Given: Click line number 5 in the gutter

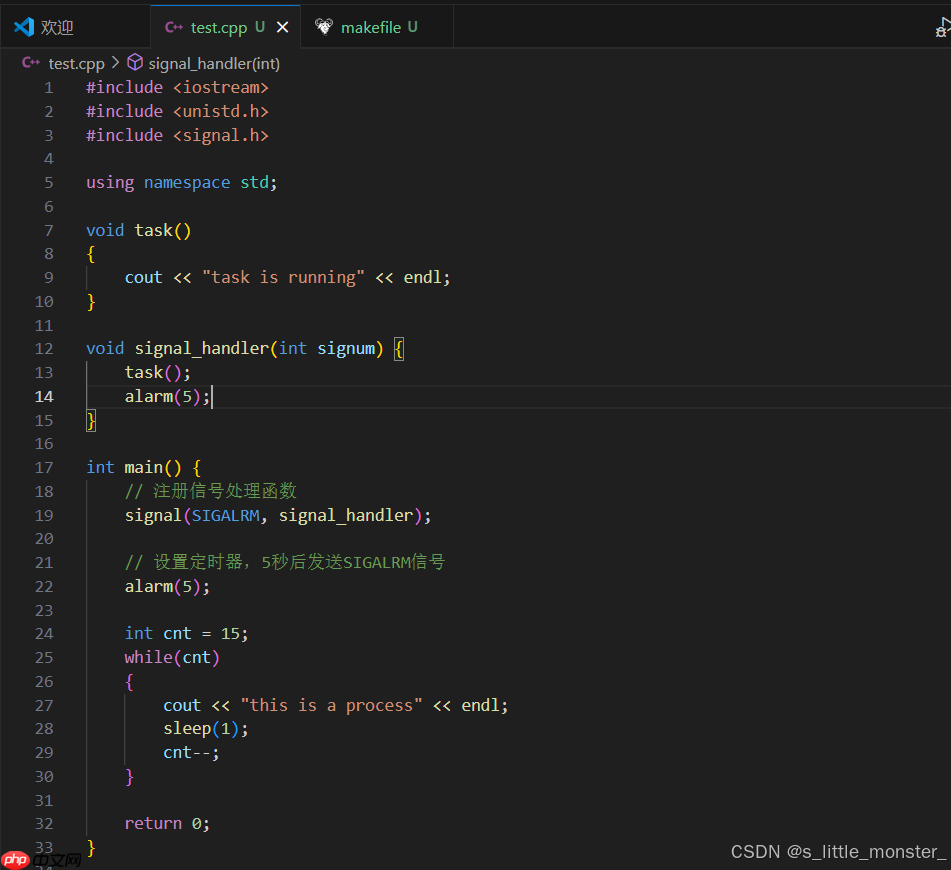Looking at the screenshot, I should pyautogui.click(x=49, y=183).
